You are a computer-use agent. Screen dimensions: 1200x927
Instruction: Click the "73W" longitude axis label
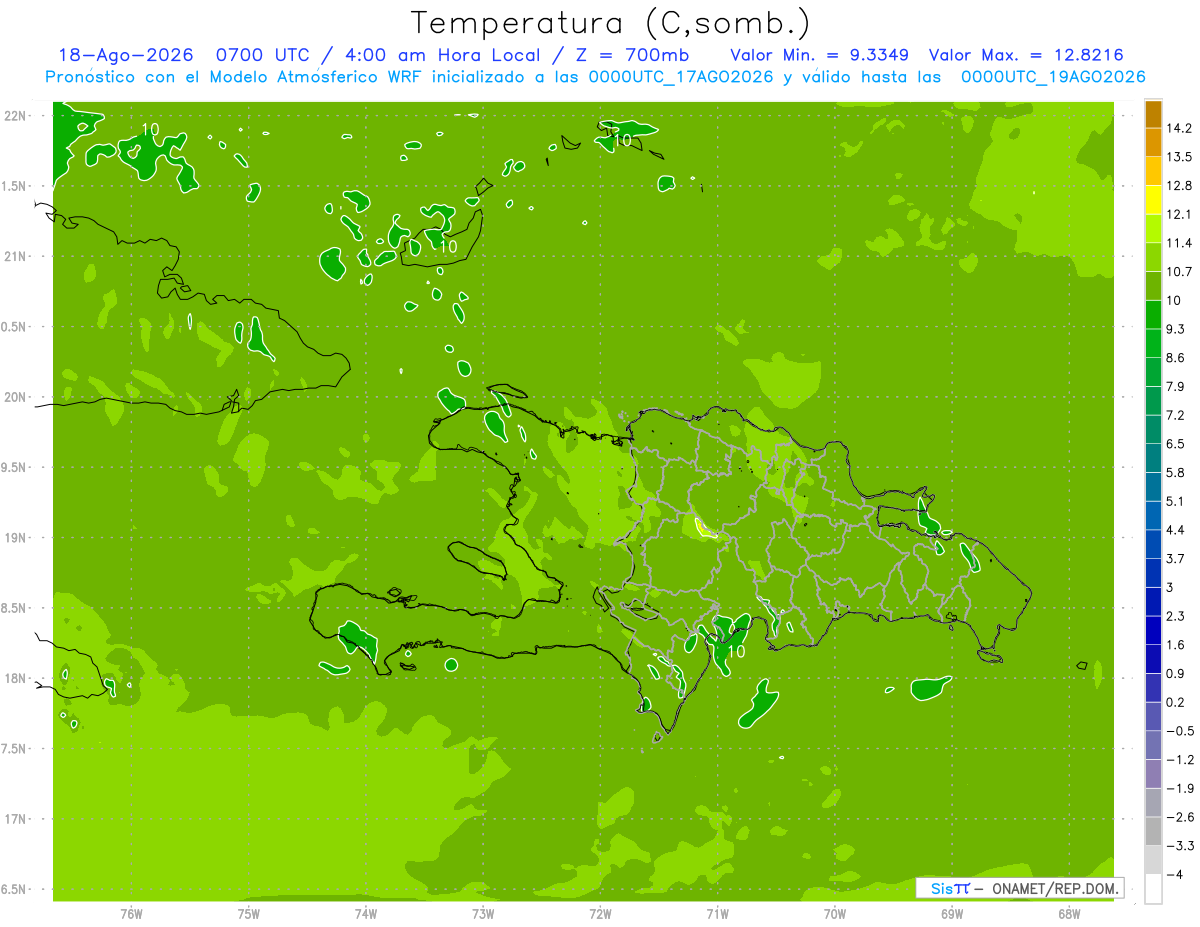tap(483, 914)
